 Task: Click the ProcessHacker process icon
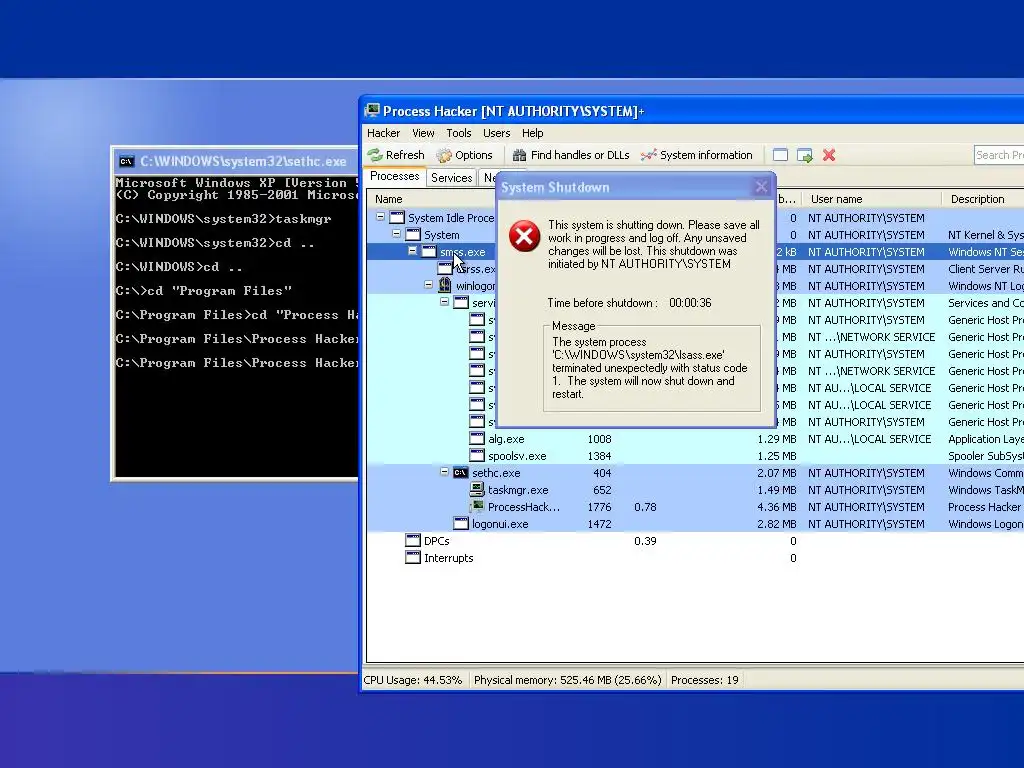coord(477,506)
